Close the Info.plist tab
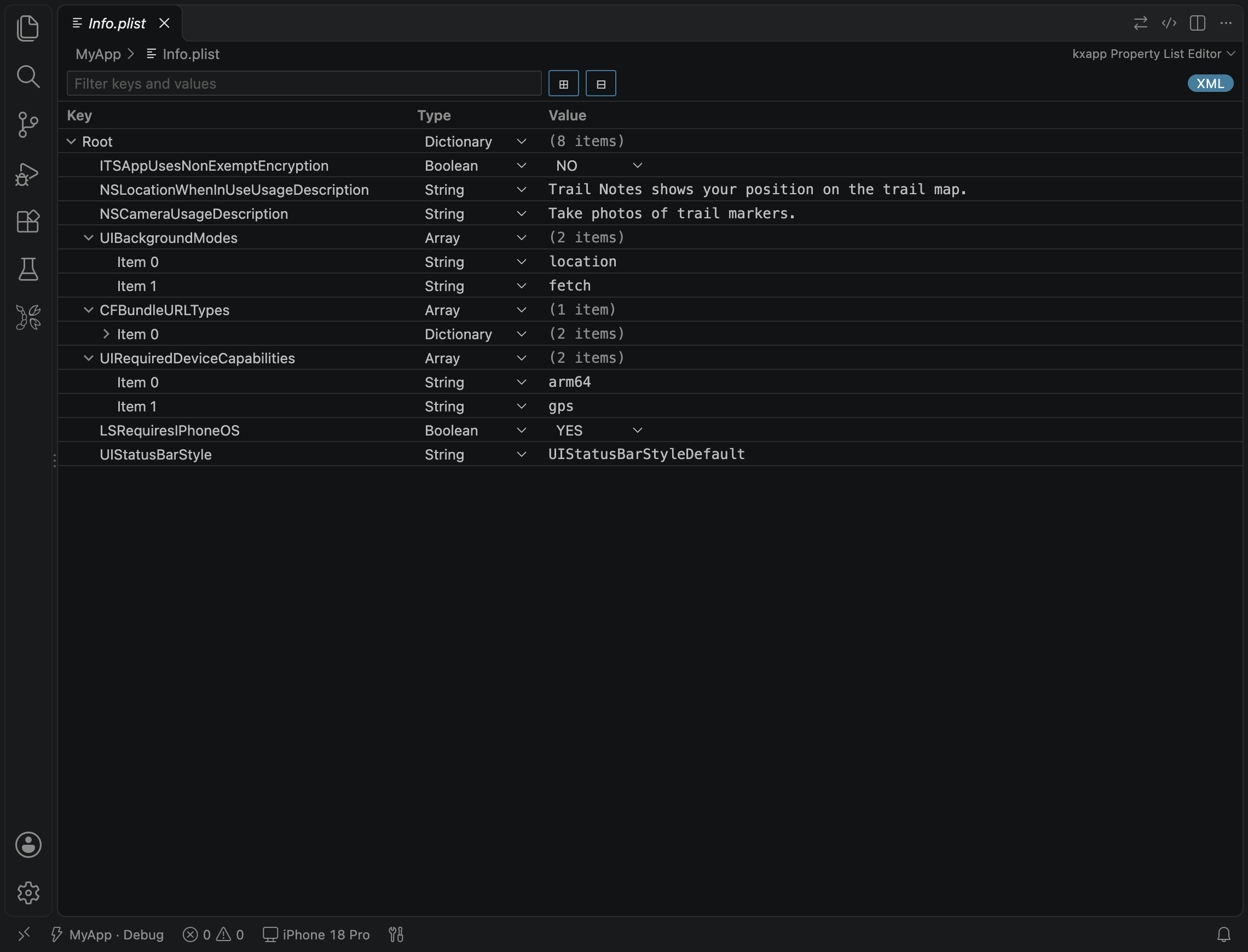The image size is (1248, 952). (164, 23)
